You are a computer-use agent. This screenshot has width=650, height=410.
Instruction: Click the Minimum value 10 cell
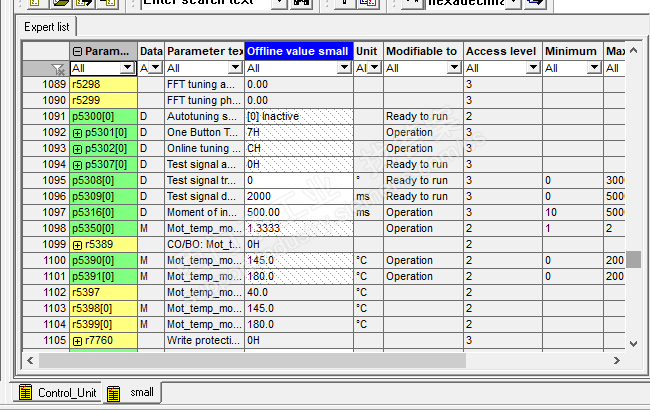572,213
